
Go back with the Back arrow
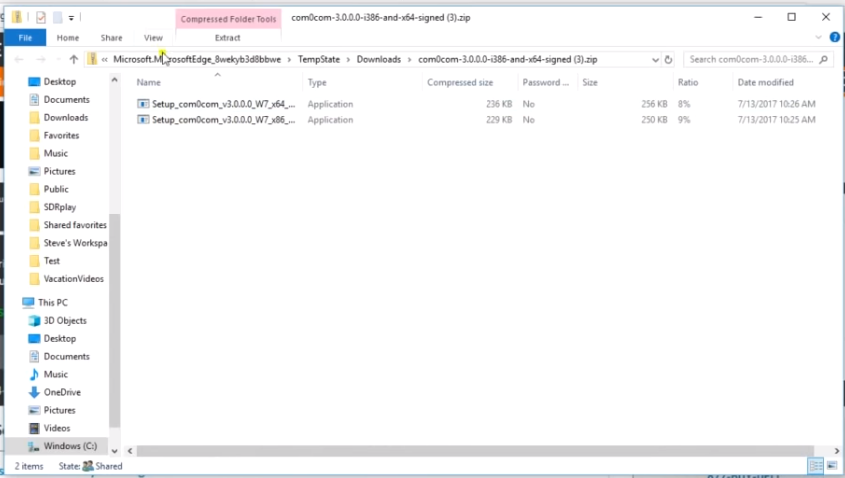point(19,59)
